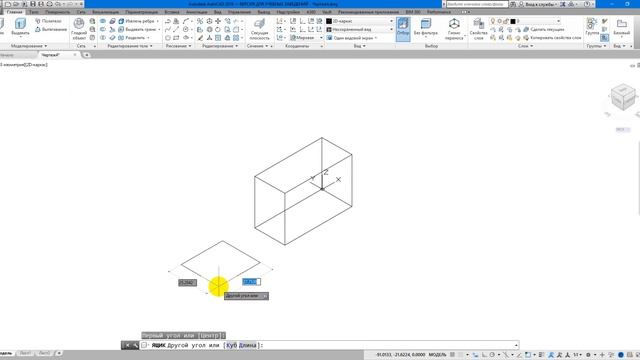Expand the Редактирование тела panel

(130, 46)
